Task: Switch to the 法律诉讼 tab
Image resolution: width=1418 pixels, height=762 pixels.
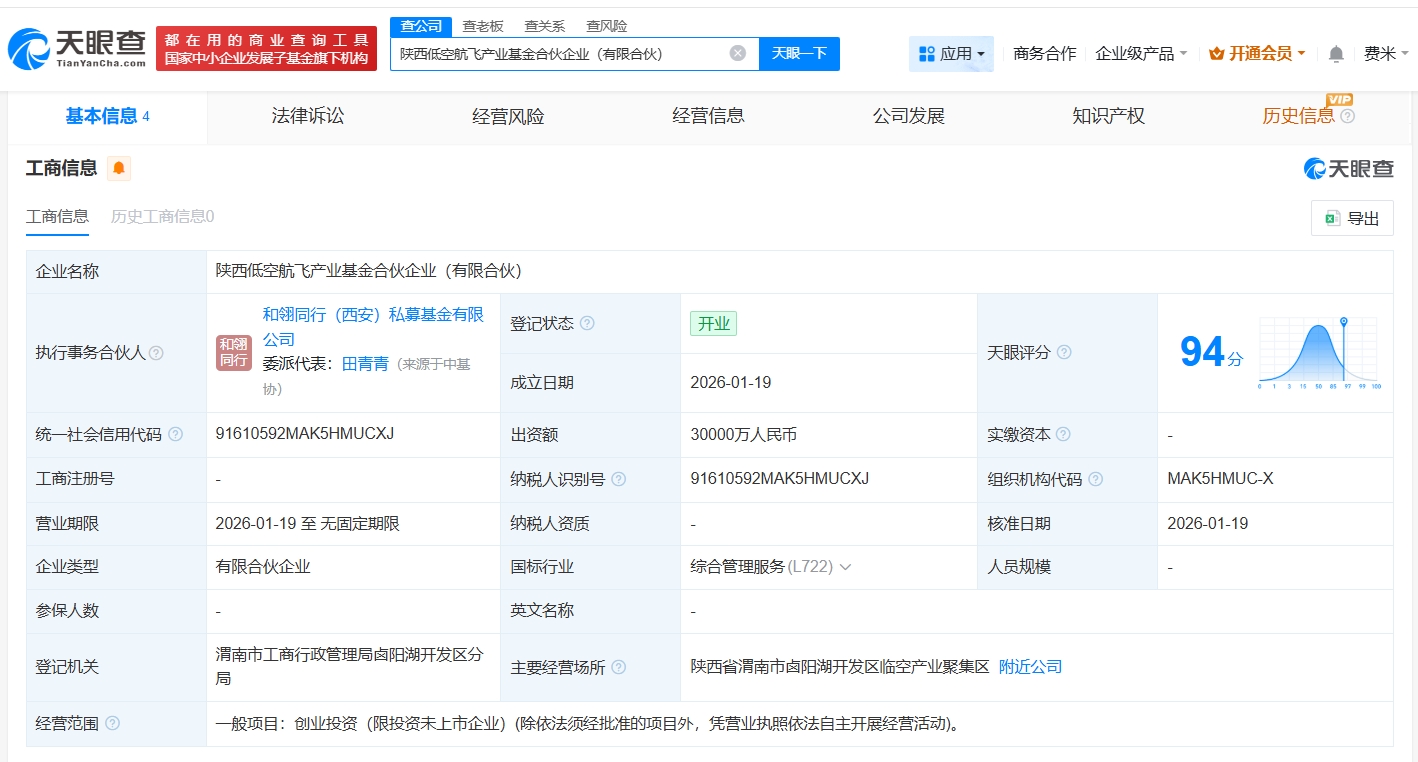Action: click(308, 117)
